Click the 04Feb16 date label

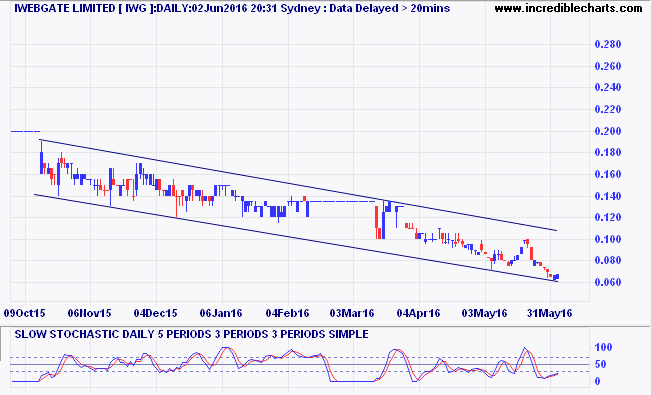(x=287, y=313)
